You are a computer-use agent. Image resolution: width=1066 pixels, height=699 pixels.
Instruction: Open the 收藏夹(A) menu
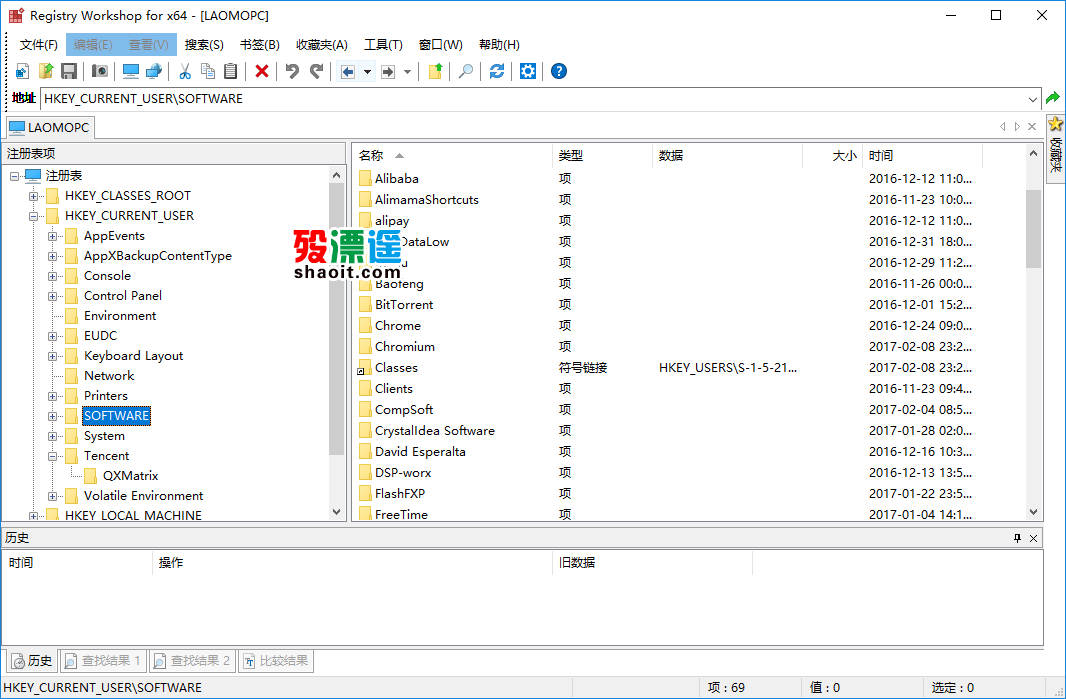click(x=322, y=45)
